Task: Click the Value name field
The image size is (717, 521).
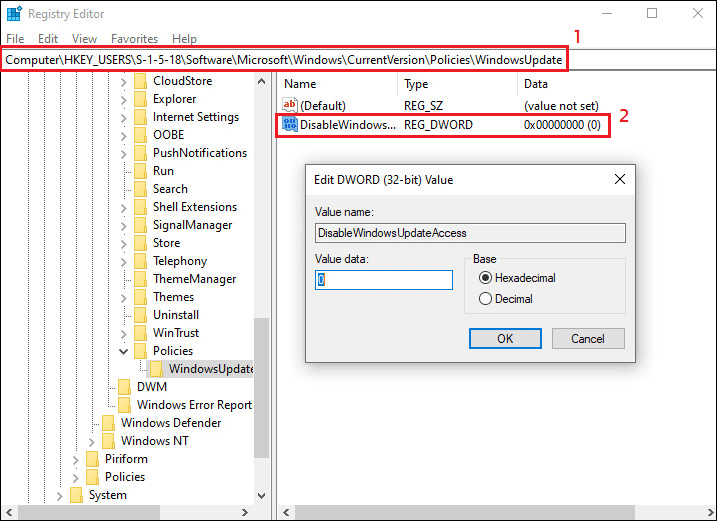Action: (x=471, y=233)
